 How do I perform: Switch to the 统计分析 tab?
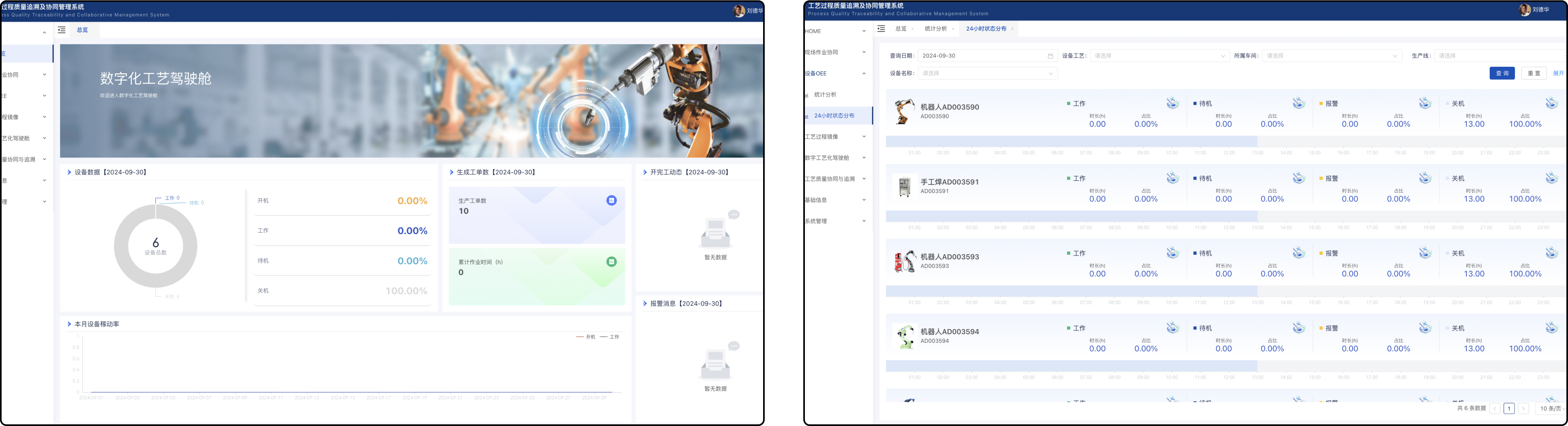click(x=935, y=29)
